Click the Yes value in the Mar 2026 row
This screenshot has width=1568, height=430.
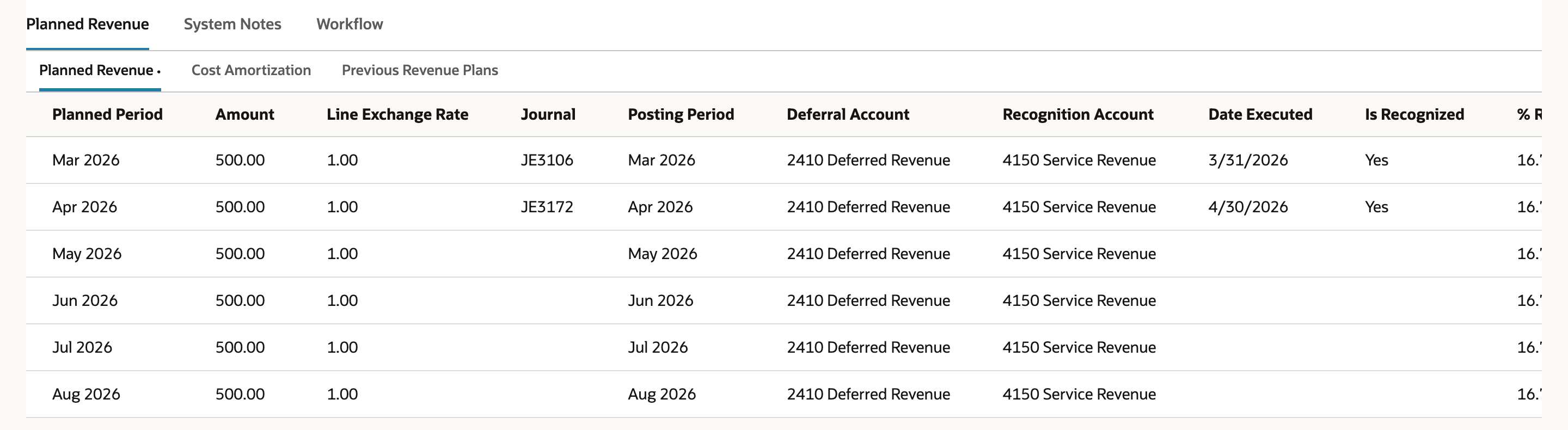coord(1376,160)
